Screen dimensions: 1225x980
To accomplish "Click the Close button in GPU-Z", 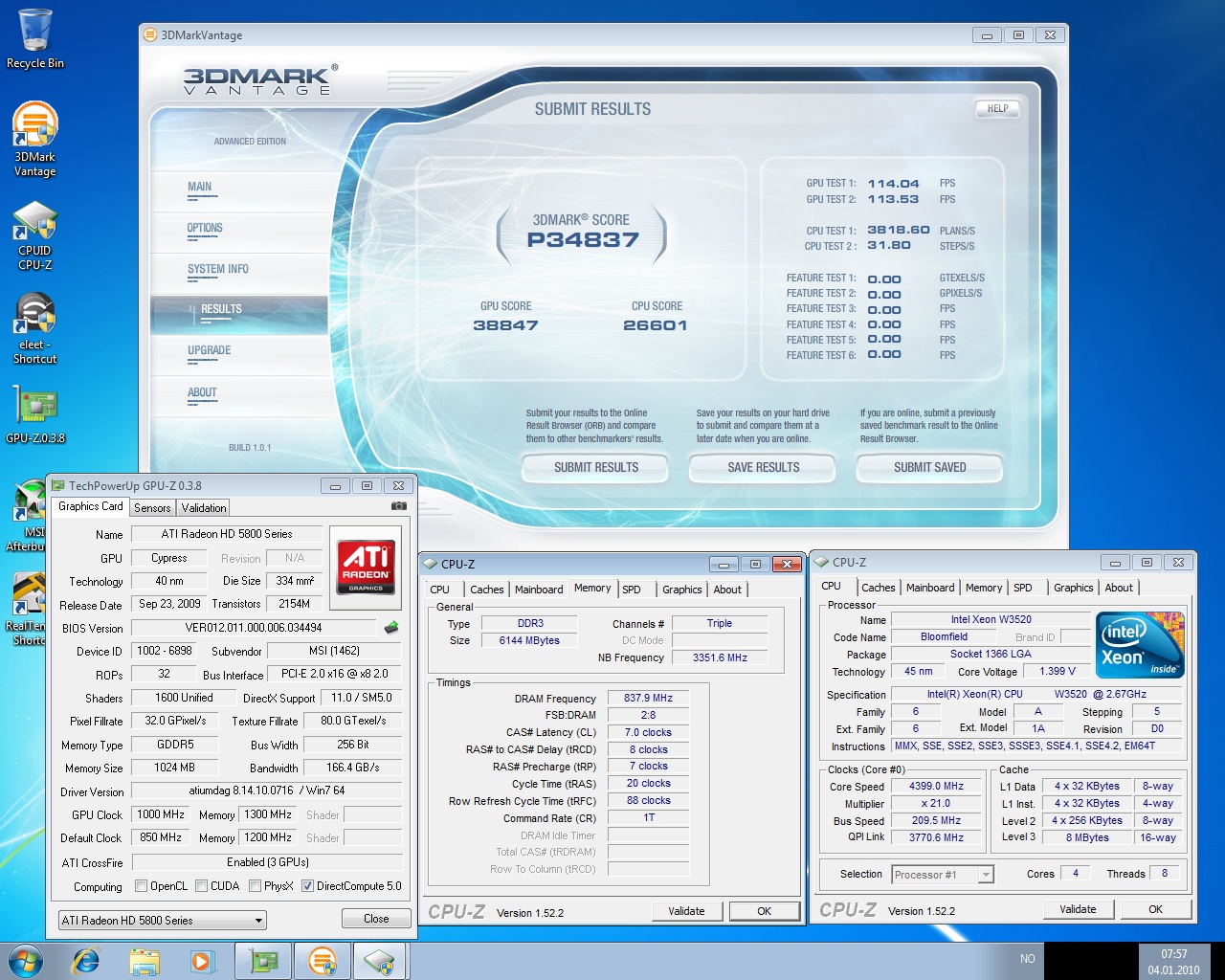I will 376,919.
